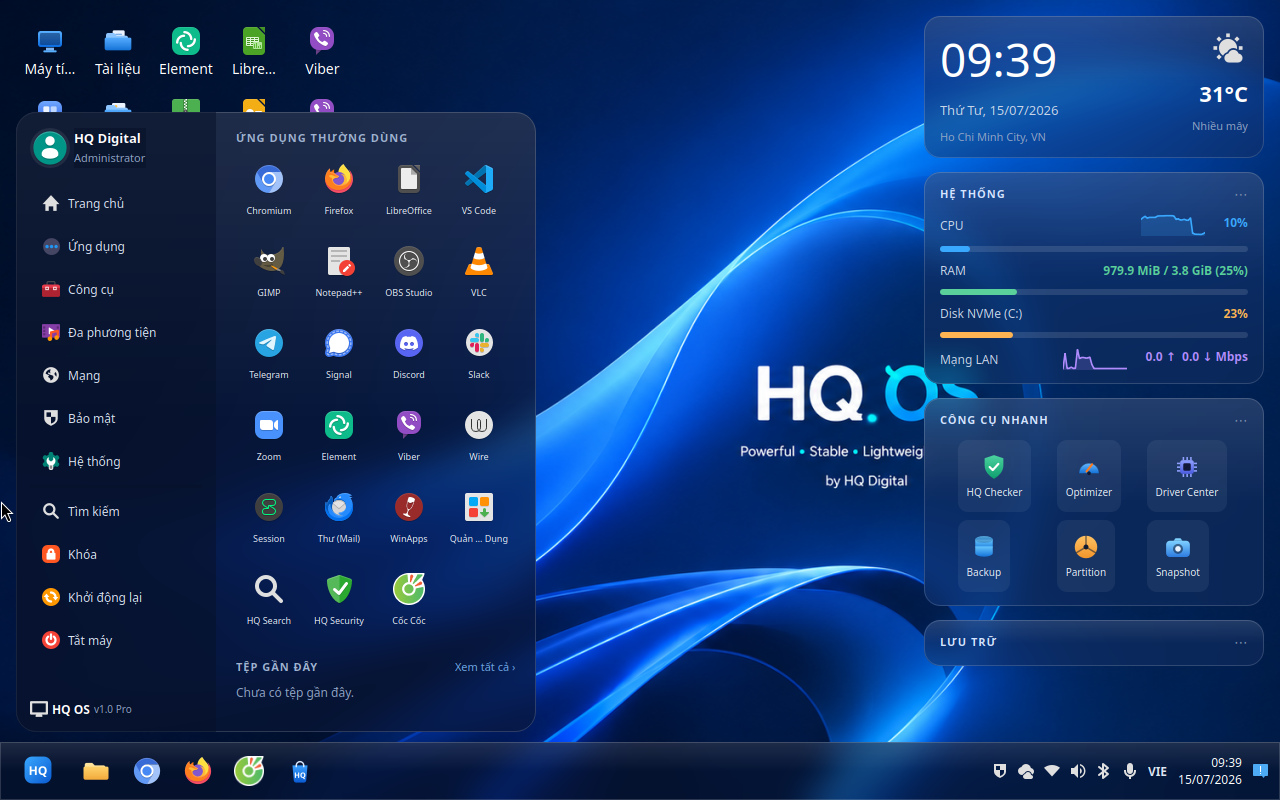Screen dimensions: 1280x800
Task: Open the Máy tí... desktop shortcut
Action: [x=50, y=53]
